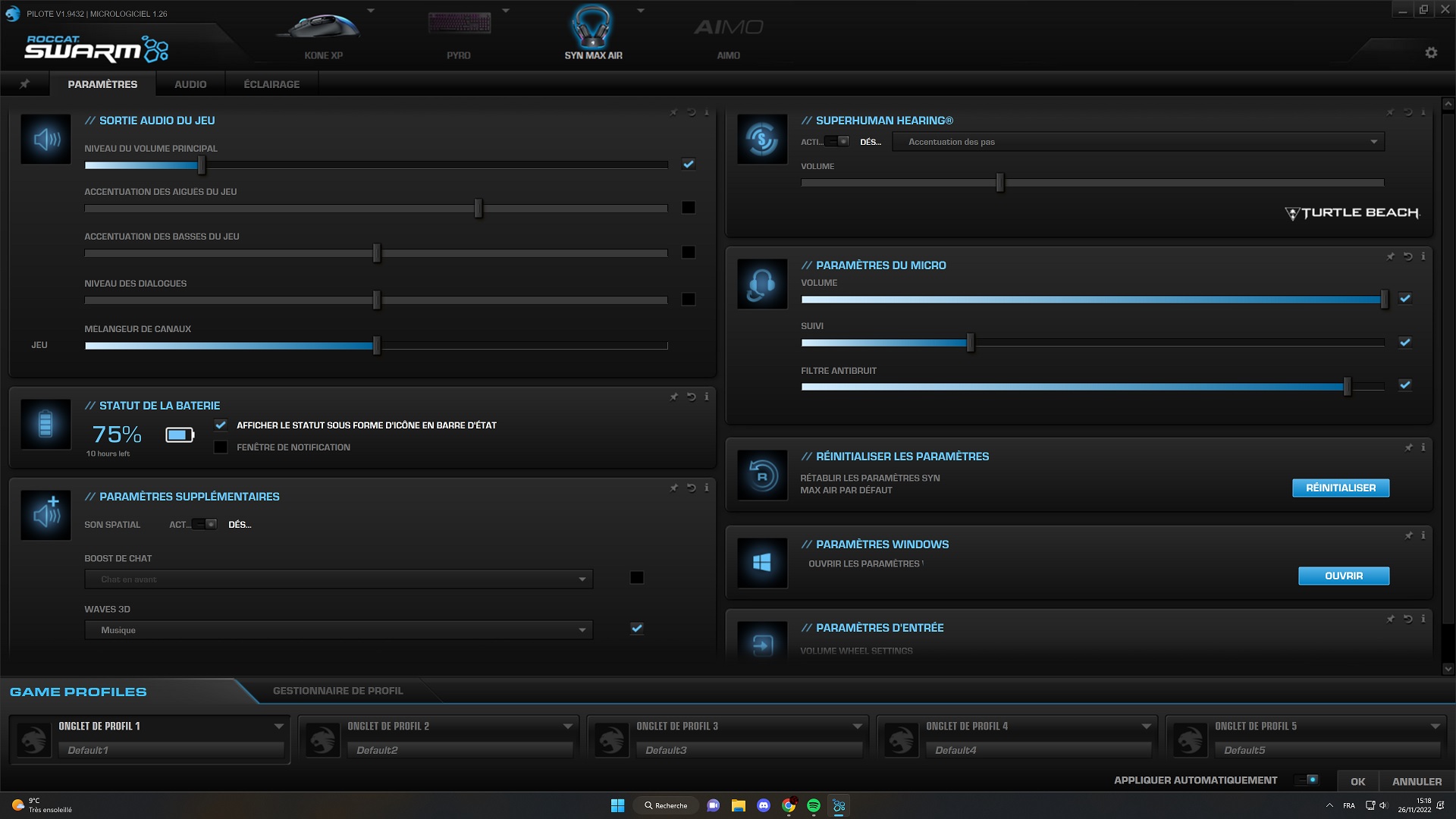Pin the Paramètres Supplémentaires panel
The image size is (1456, 819).
click(673, 488)
